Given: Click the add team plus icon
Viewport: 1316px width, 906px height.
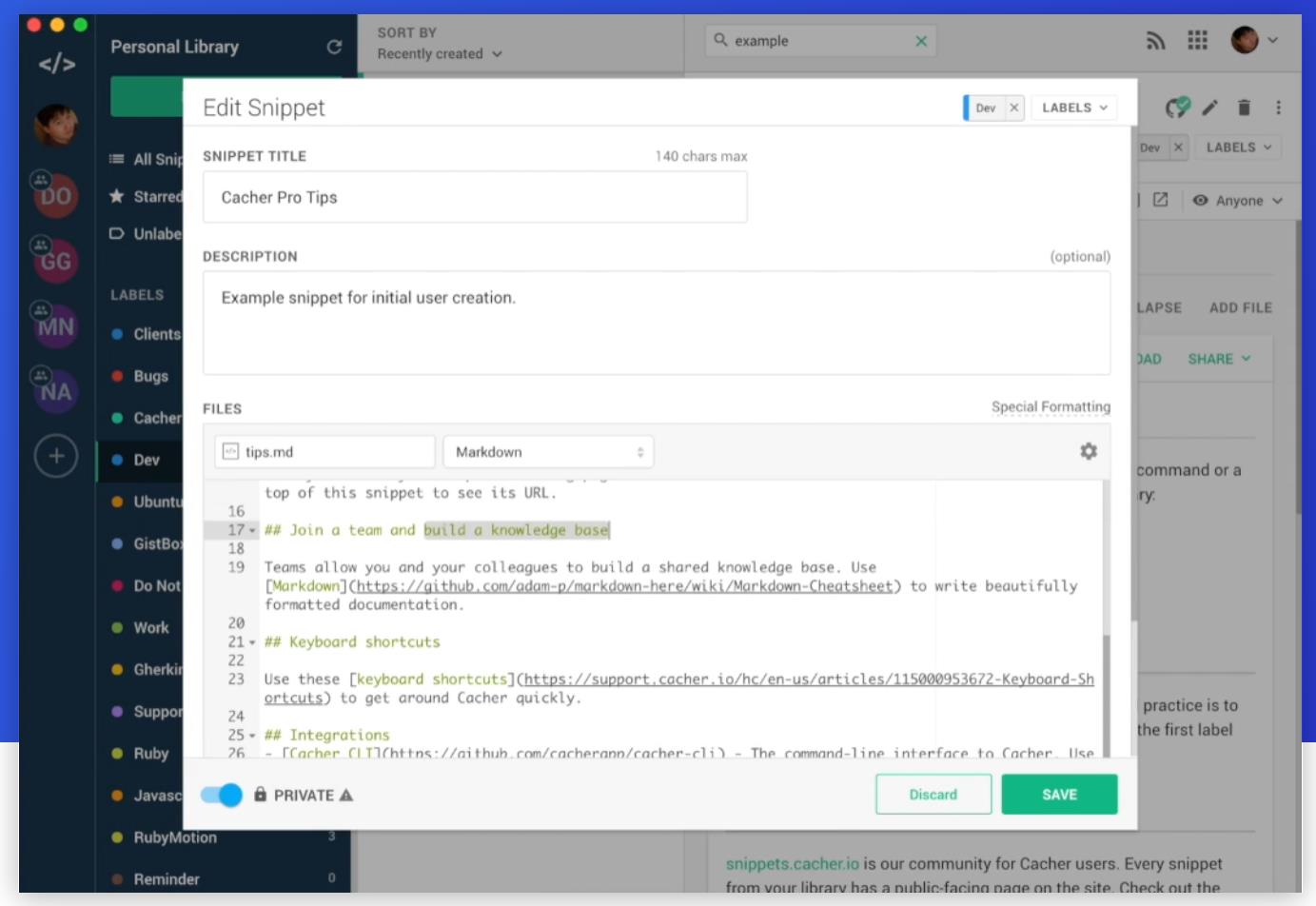Looking at the screenshot, I should pos(56,456).
